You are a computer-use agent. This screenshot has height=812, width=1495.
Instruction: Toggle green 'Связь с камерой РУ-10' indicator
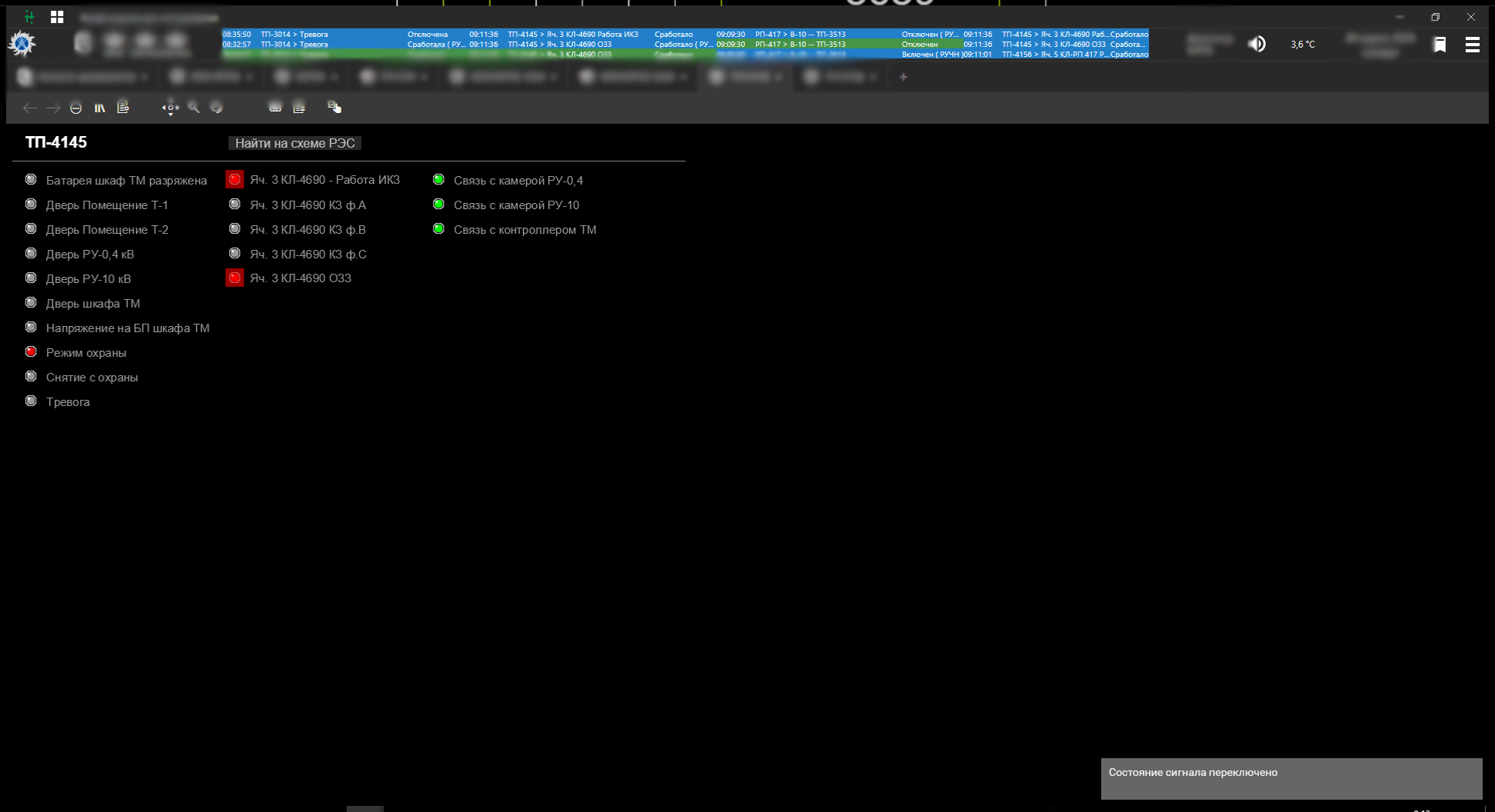[438, 204]
